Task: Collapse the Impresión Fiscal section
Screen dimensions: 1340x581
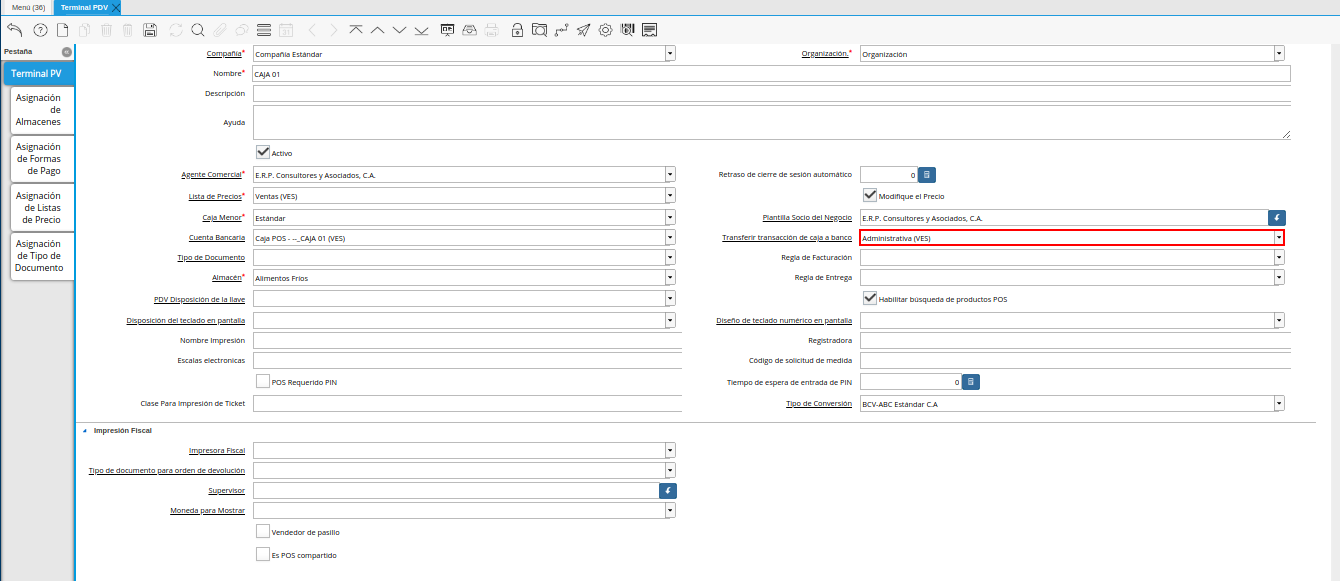Action: pyautogui.click(x=85, y=430)
